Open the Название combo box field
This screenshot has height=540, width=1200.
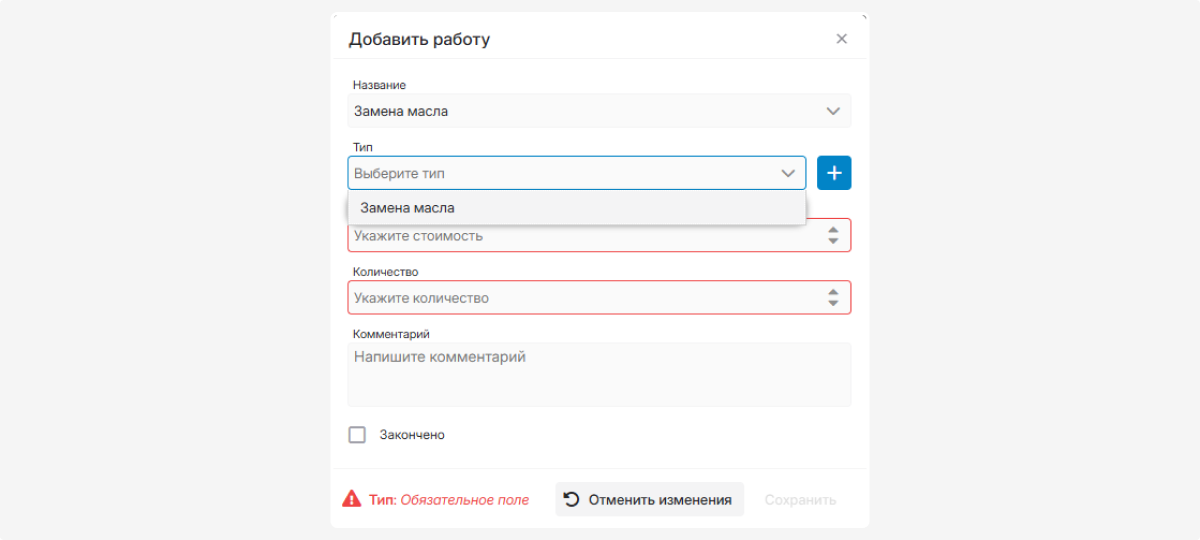coord(580,111)
